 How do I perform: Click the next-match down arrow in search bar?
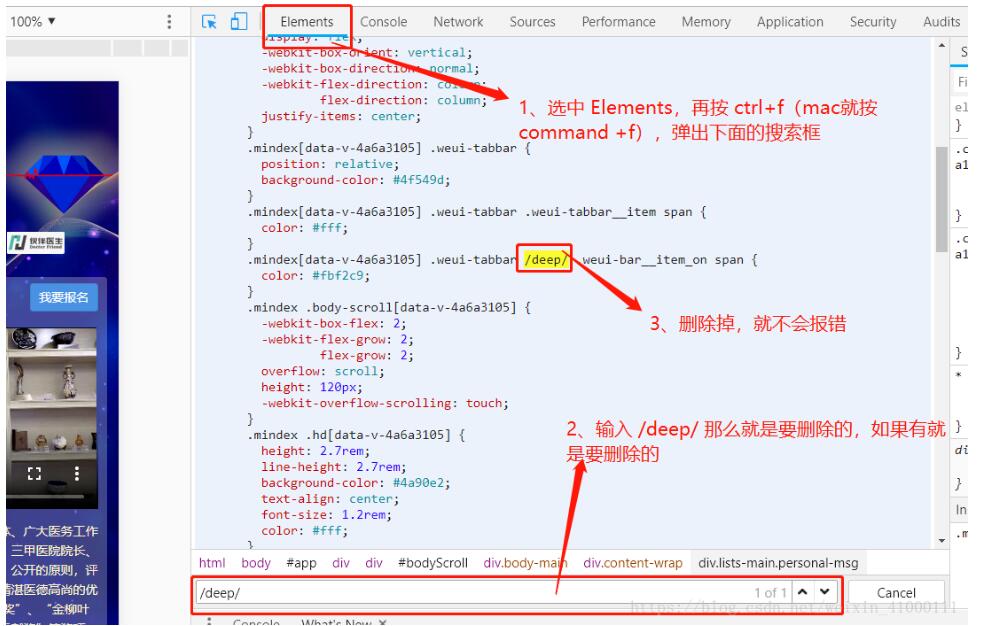coord(826,591)
